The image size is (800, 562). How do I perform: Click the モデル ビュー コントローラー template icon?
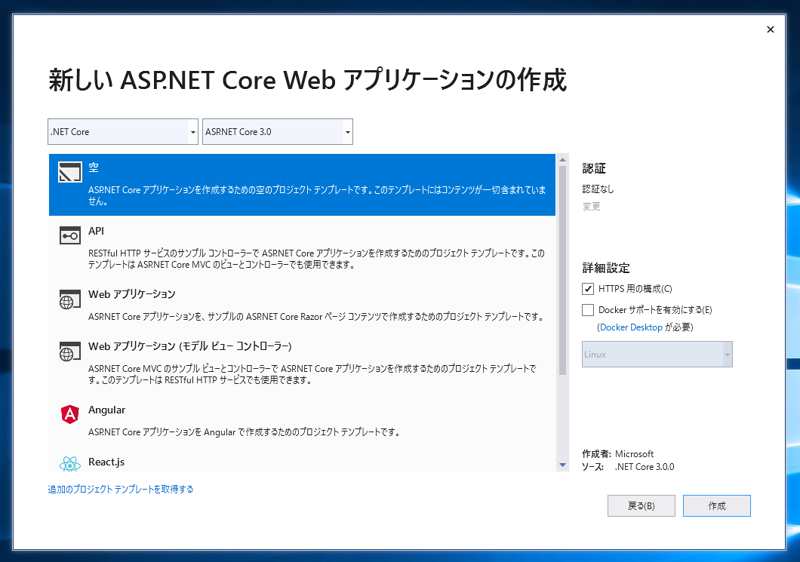(70, 351)
